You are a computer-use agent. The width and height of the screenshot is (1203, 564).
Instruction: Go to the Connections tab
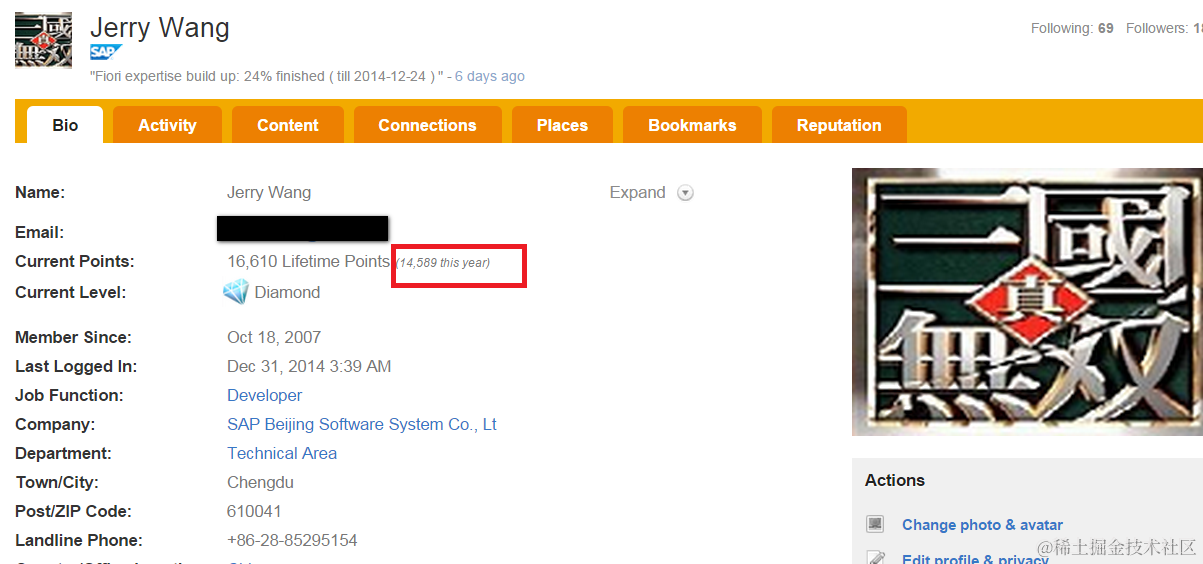tap(427, 125)
